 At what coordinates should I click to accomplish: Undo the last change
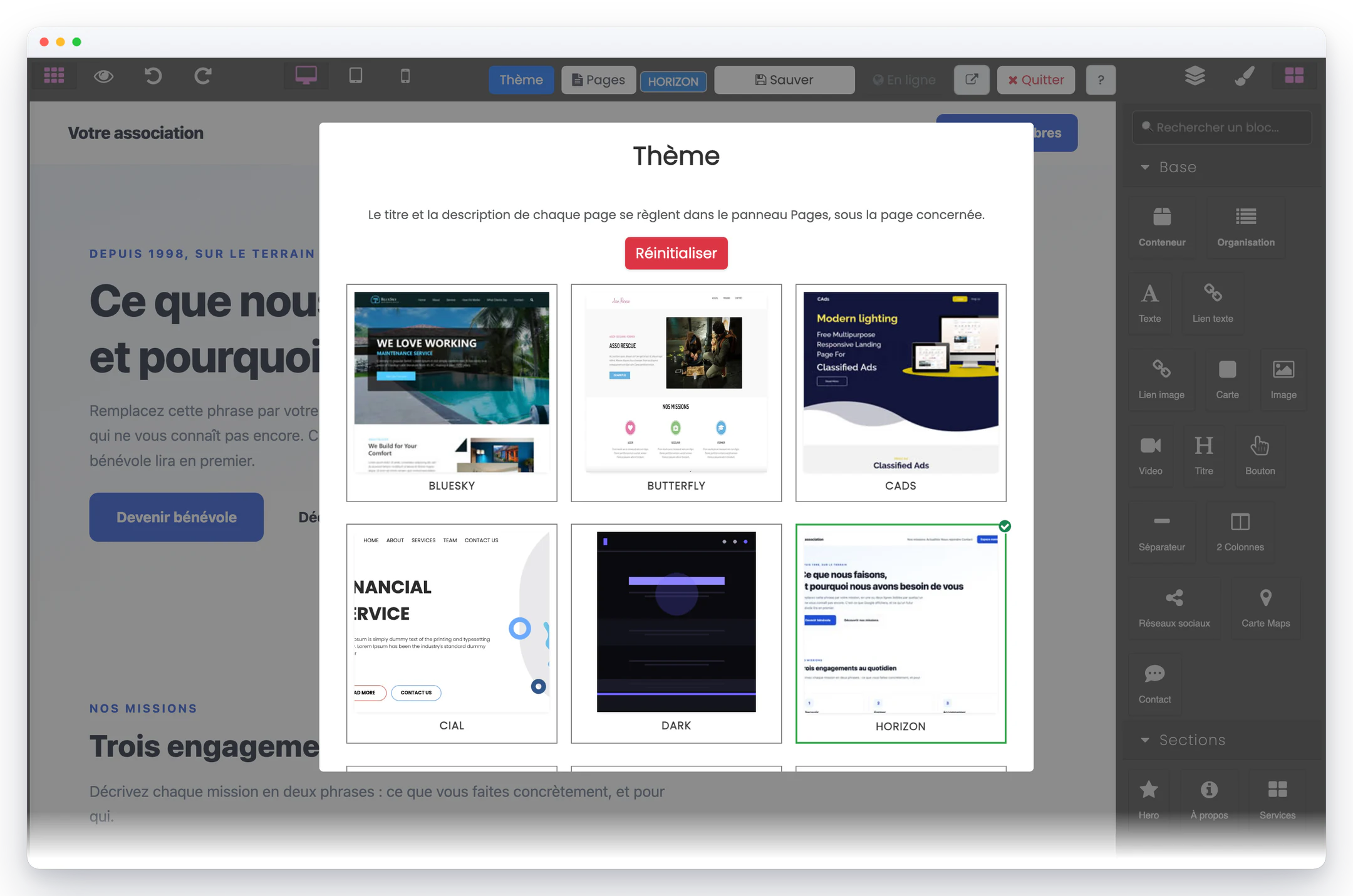(x=153, y=76)
